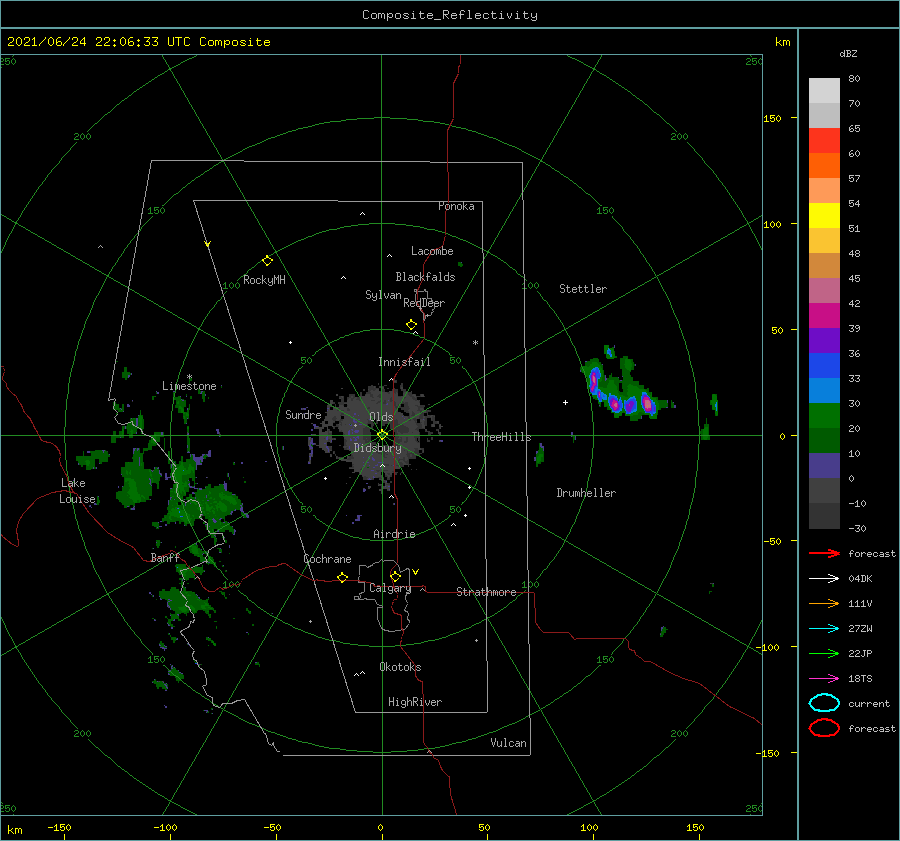Pick the cyan 27ZW arrow symbol
Viewport: 900px width, 841px height.
(824, 629)
